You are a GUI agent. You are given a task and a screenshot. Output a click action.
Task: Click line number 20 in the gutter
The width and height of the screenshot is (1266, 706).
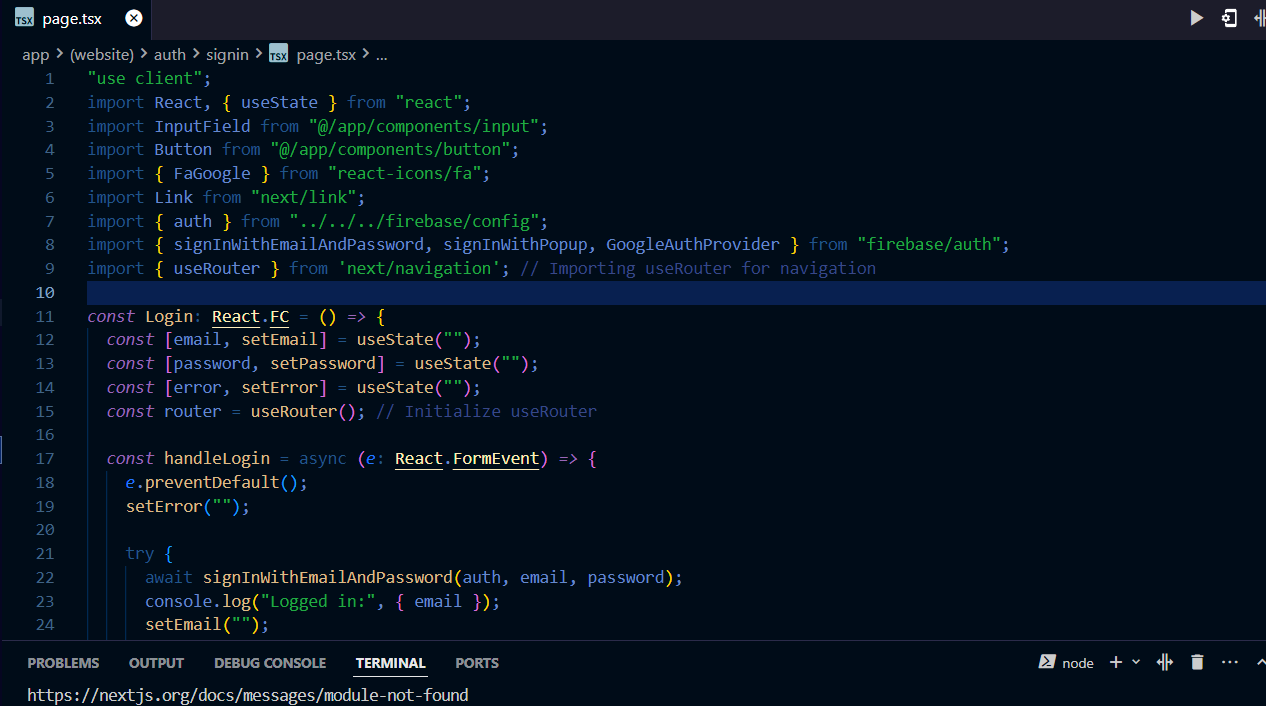(x=45, y=530)
